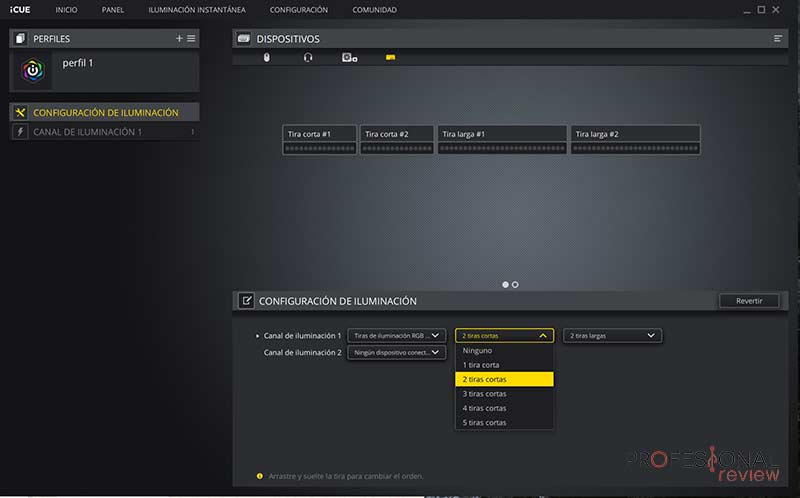Screen dimensions: 800x498
Task: Select Canal de Iluminación 1 sidebar item
Action: 105,132
